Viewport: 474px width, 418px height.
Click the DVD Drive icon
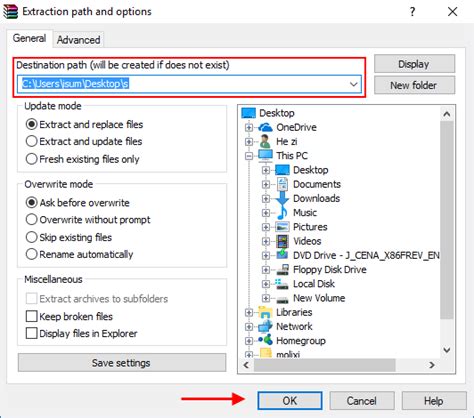[x=282, y=255]
